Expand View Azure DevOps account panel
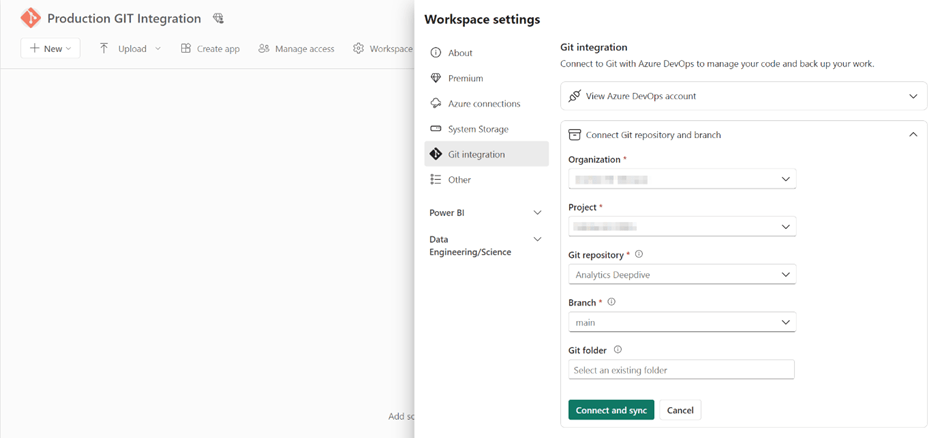Viewport: 940px width, 438px height. [743, 96]
